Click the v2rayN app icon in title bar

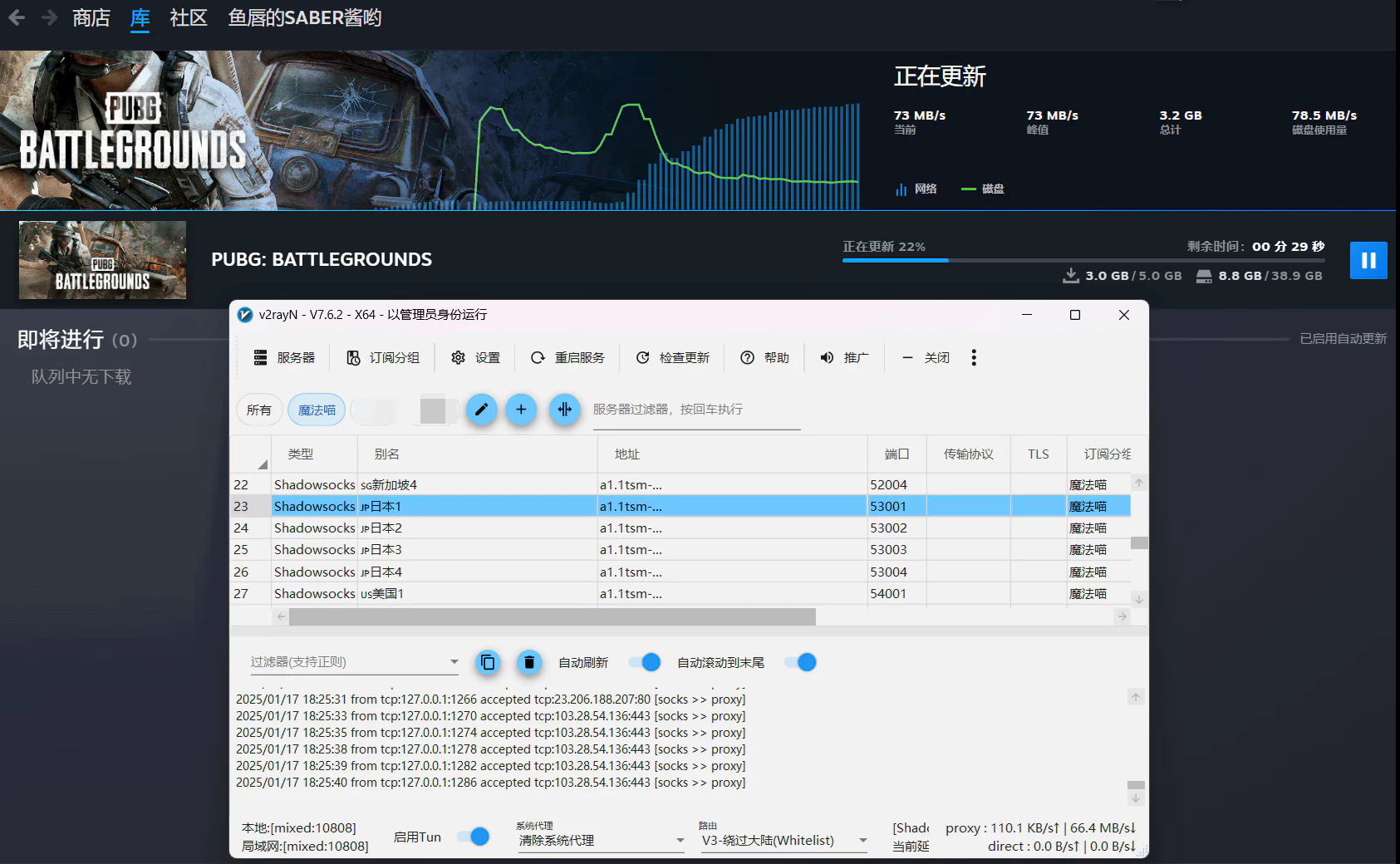[245, 314]
